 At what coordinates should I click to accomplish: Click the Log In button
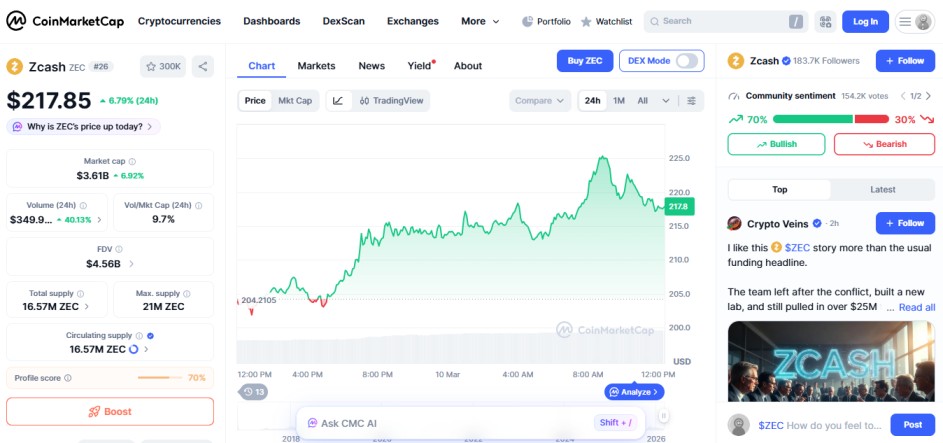865,22
